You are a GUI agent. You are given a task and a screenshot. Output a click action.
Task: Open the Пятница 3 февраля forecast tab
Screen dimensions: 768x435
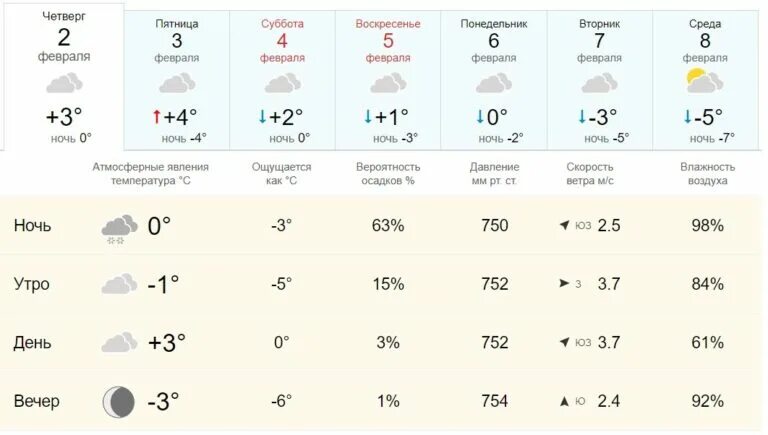point(177,81)
